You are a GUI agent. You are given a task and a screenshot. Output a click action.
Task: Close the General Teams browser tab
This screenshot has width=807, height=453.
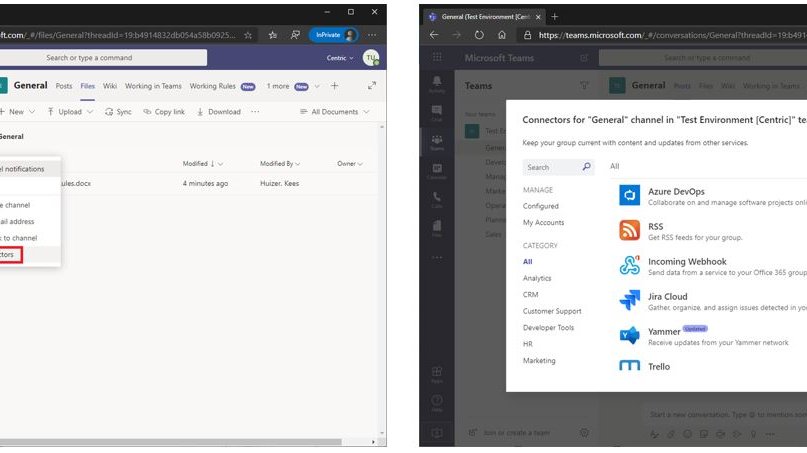(x=538, y=17)
